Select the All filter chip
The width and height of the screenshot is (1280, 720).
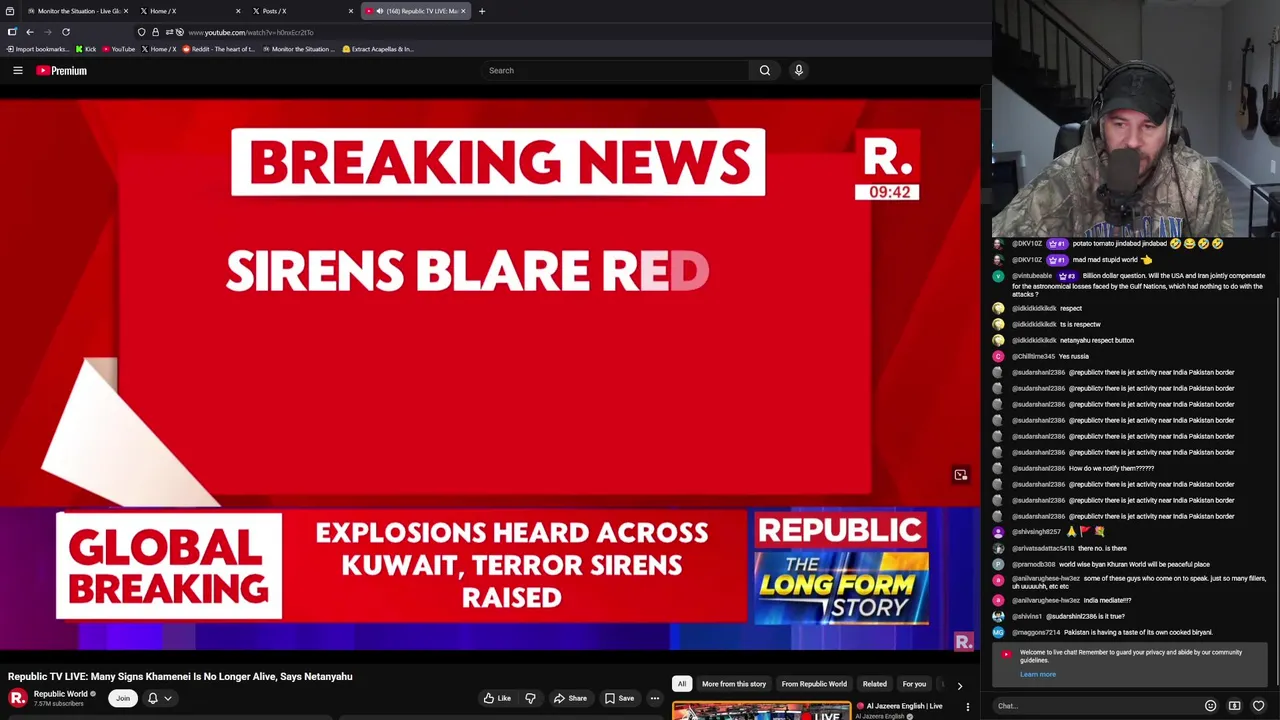[681, 684]
